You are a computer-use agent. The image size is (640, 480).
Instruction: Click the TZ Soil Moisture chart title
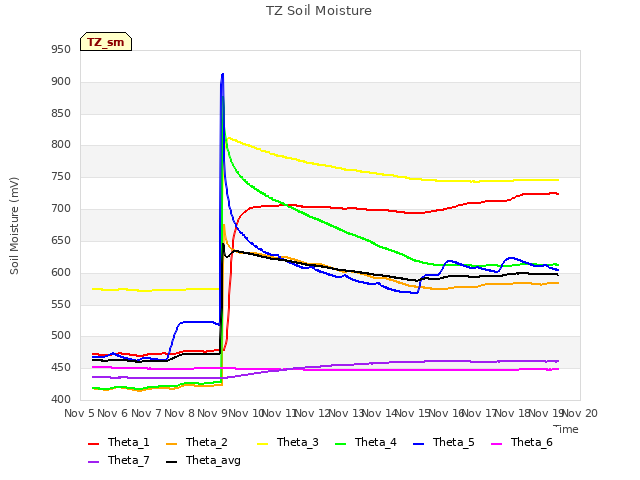pyautogui.click(x=319, y=11)
